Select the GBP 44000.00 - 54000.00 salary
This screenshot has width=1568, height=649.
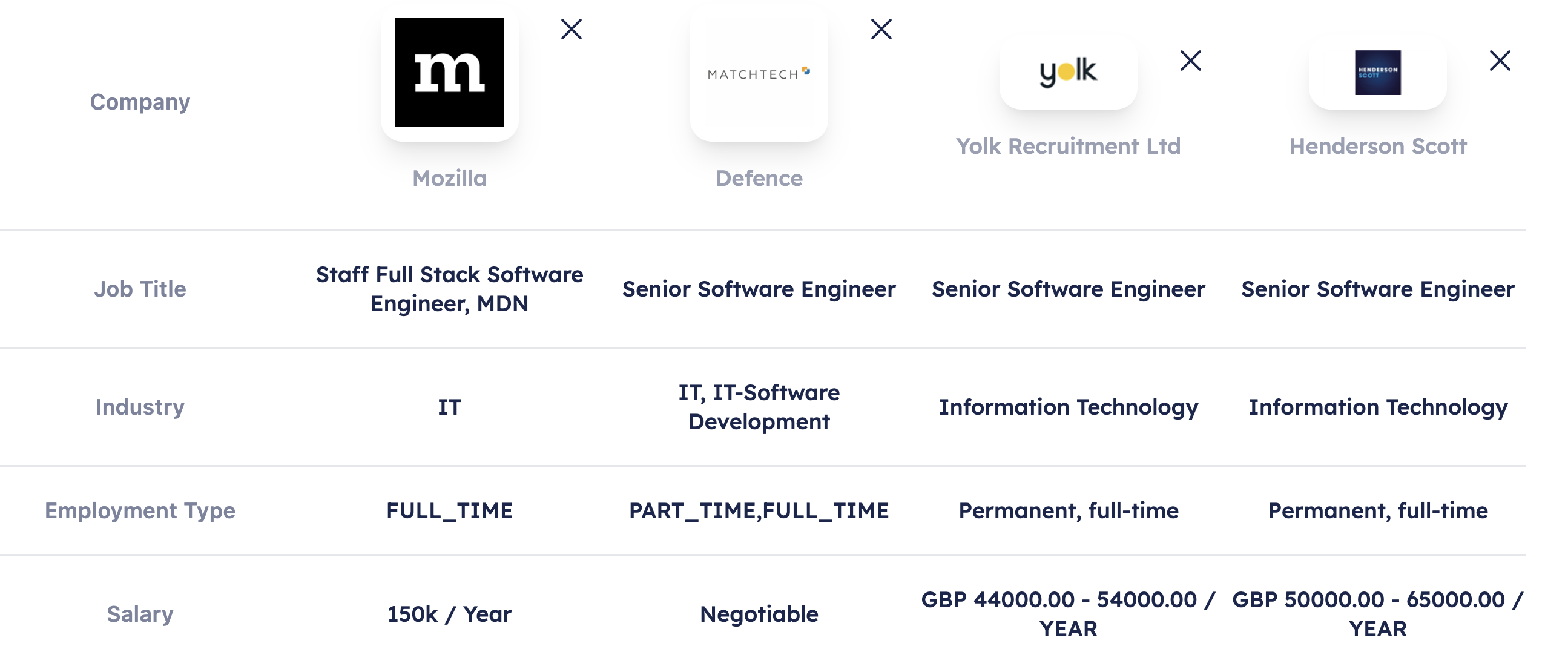click(1068, 614)
